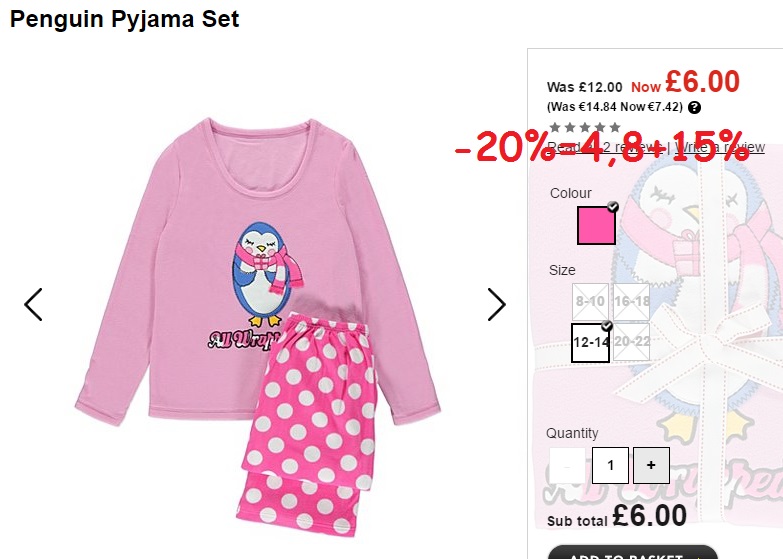Click the polka dot pyjama bottoms
This screenshot has width=783, height=559.
click(x=307, y=424)
